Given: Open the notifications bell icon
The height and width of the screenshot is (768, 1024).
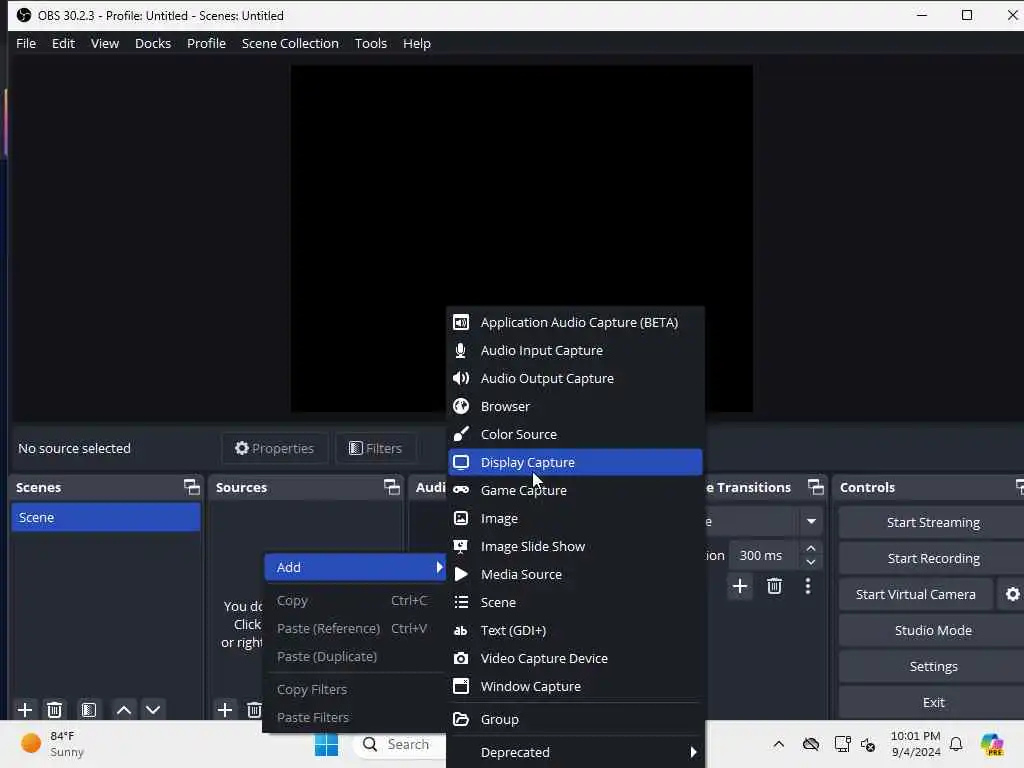Looking at the screenshot, I should pyautogui.click(x=956, y=744).
